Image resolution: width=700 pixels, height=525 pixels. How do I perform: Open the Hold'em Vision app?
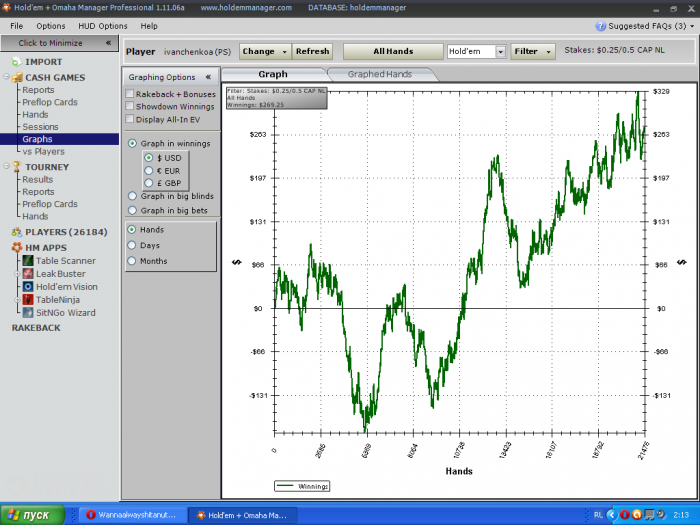(66, 286)
